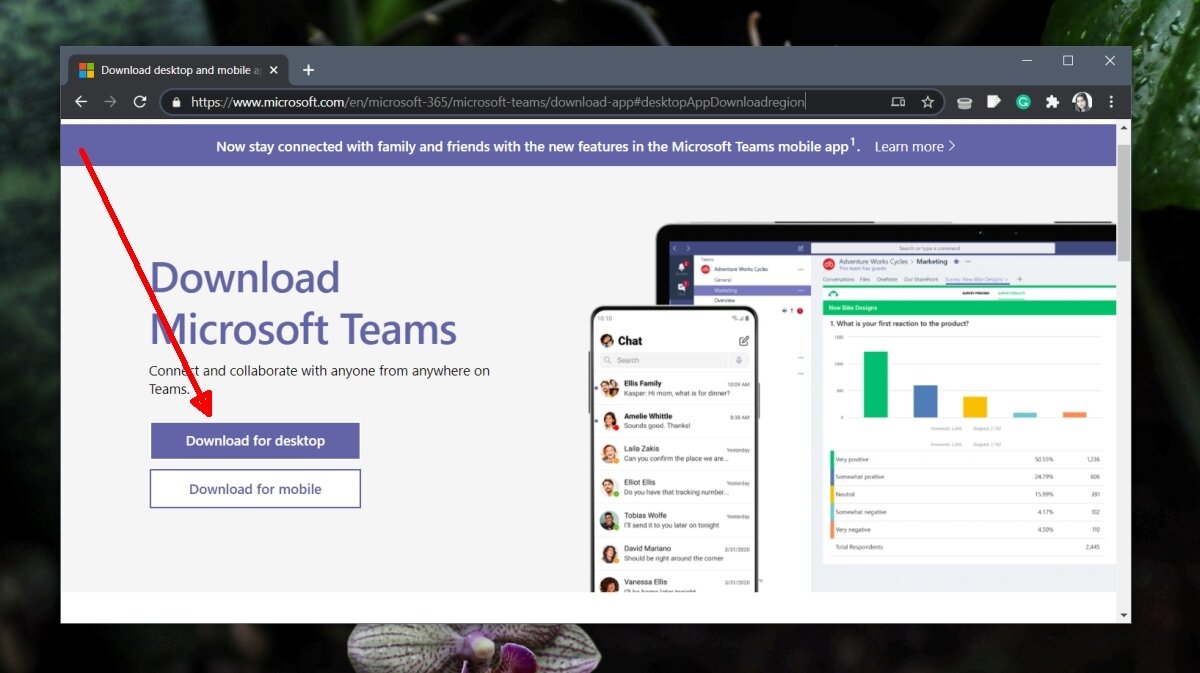The image size is (1200, 673).
Task: Click inside the address bar URL field
Action: point(500,101)
